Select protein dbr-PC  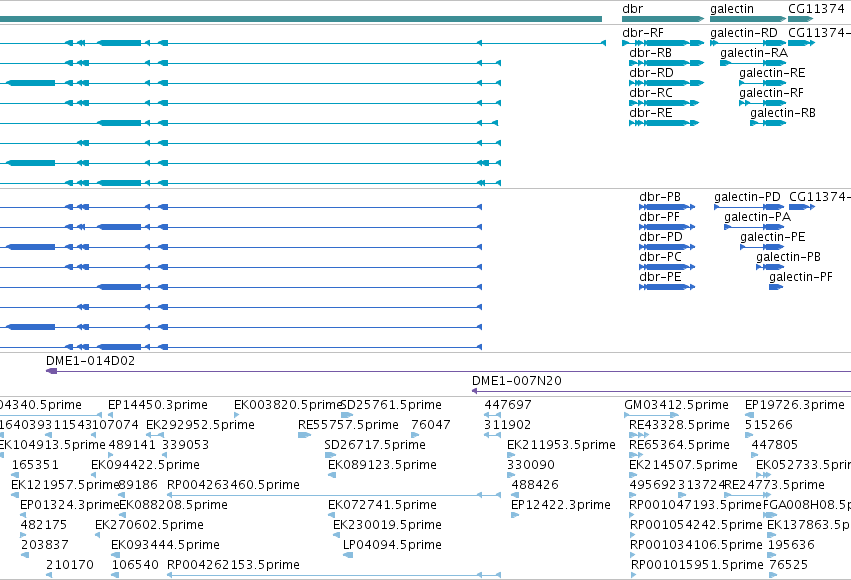660,257
